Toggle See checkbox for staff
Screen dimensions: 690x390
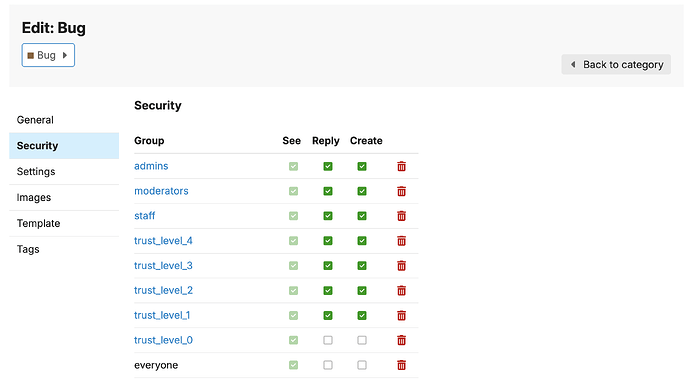294,216
